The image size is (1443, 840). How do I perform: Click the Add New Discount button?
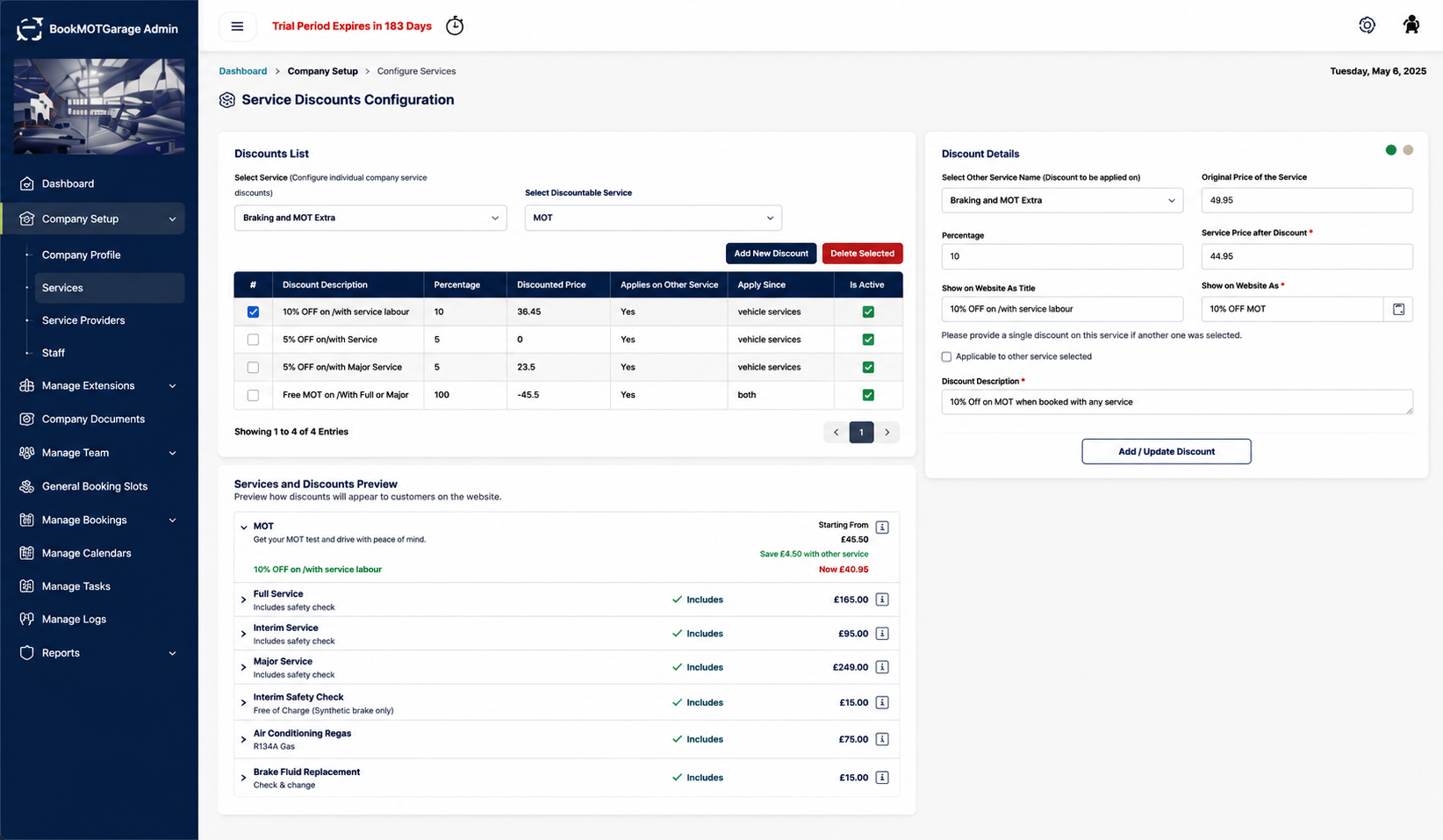771,254
